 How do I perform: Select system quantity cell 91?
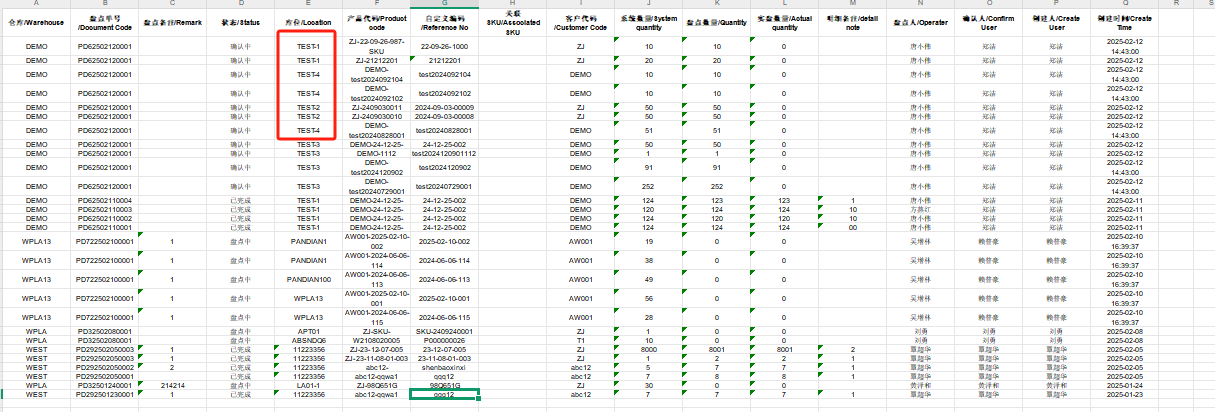(x=648, y=167)
